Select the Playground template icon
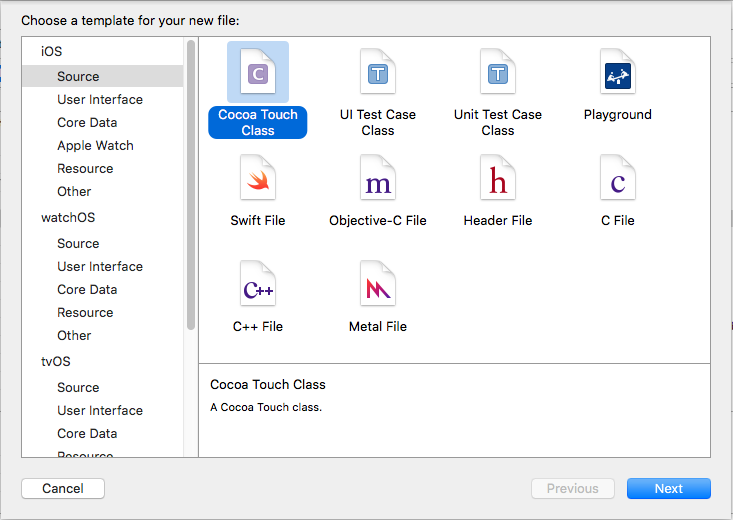The width and height of the screenshot is (733, 520). point(618,73)
